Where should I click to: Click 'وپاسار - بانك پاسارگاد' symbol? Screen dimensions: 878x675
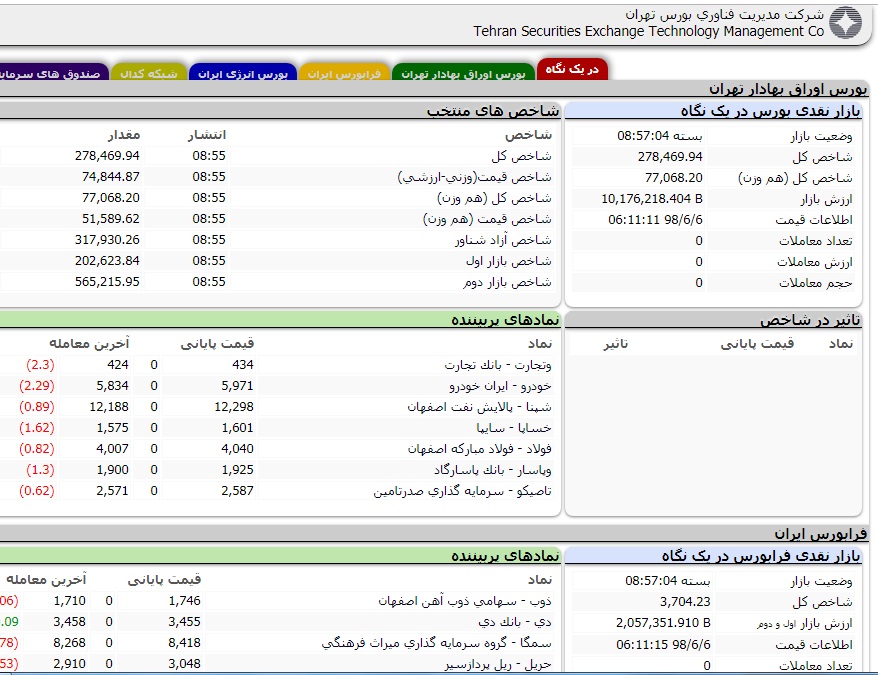click(x=493, y=470)
